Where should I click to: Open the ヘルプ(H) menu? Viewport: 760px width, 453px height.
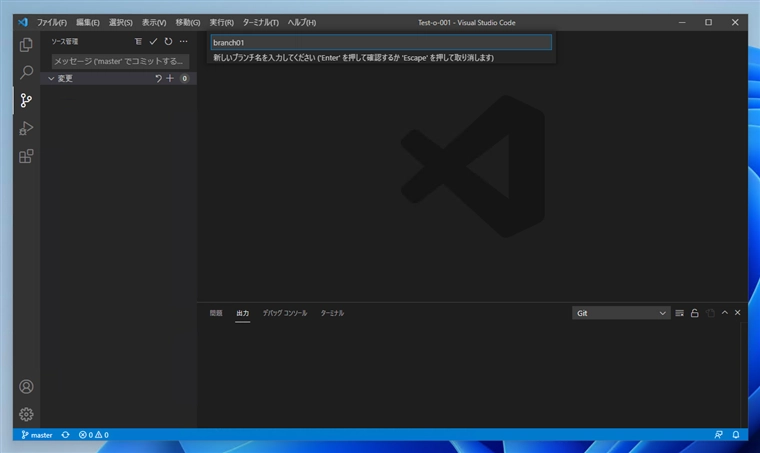(x=301, y=23)
